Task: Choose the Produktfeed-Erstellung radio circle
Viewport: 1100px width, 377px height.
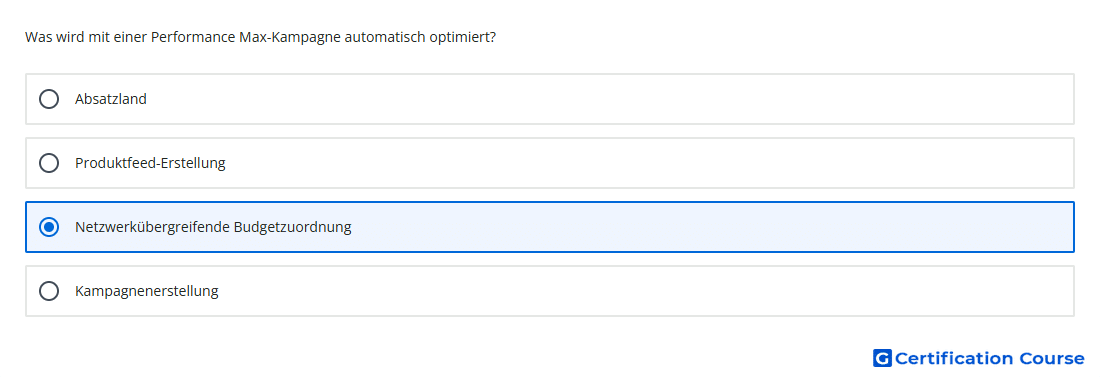Action: (x=49, y=163)
